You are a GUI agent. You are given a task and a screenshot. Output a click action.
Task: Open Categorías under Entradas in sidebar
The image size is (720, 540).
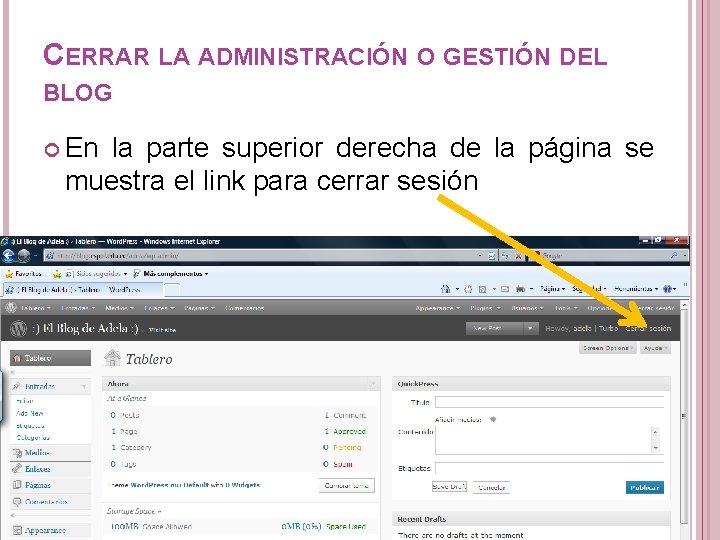tap(33, 438)
